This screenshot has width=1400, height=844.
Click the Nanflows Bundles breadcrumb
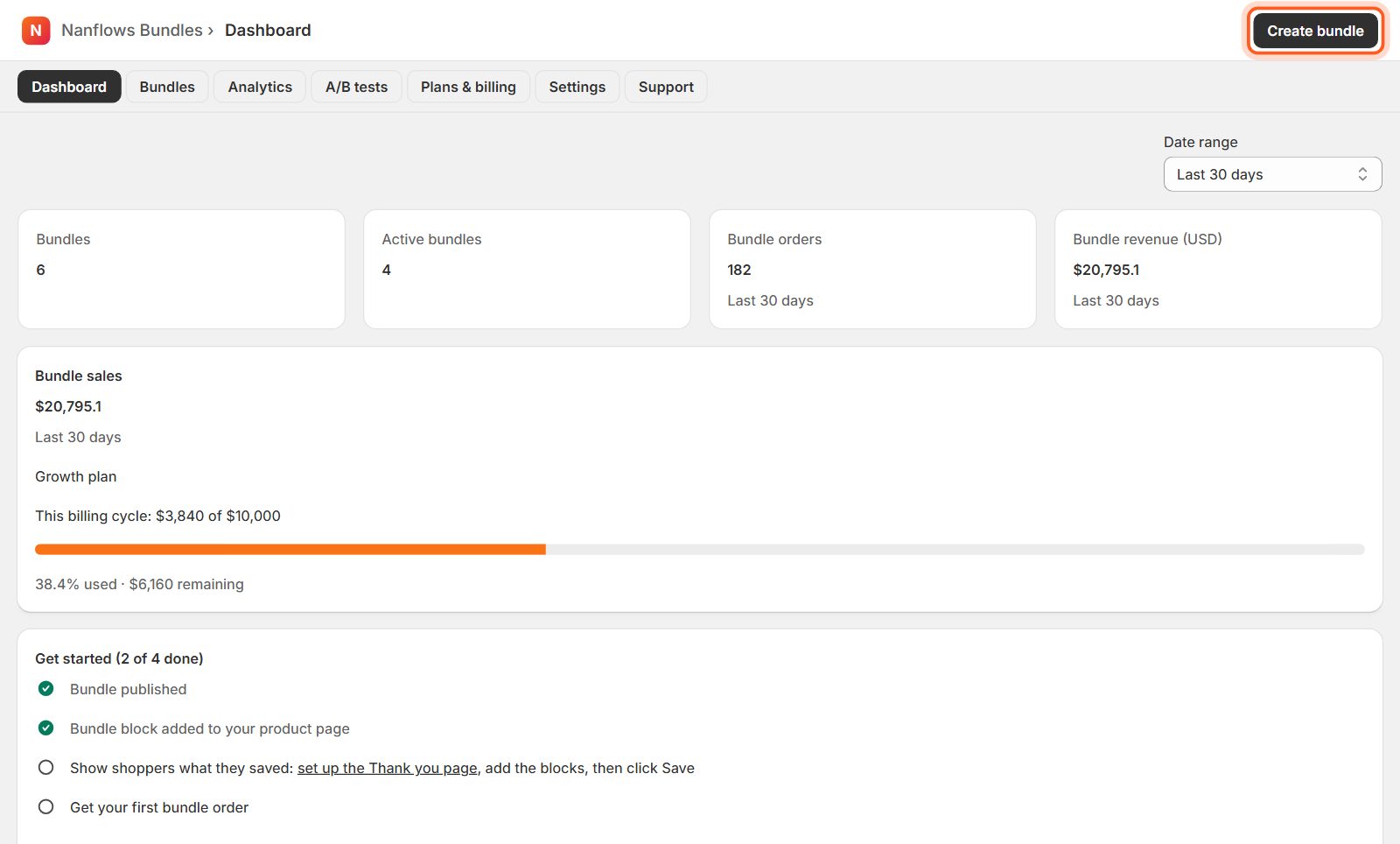click(132, 31)
